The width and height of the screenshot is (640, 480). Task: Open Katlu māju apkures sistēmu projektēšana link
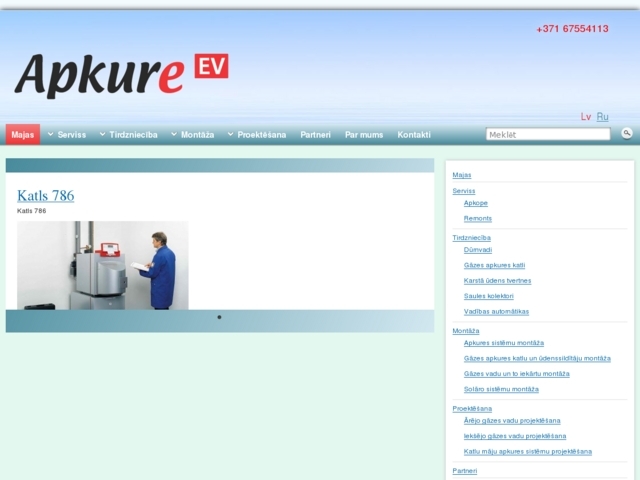pyautogui.click(x=528, y=451)
